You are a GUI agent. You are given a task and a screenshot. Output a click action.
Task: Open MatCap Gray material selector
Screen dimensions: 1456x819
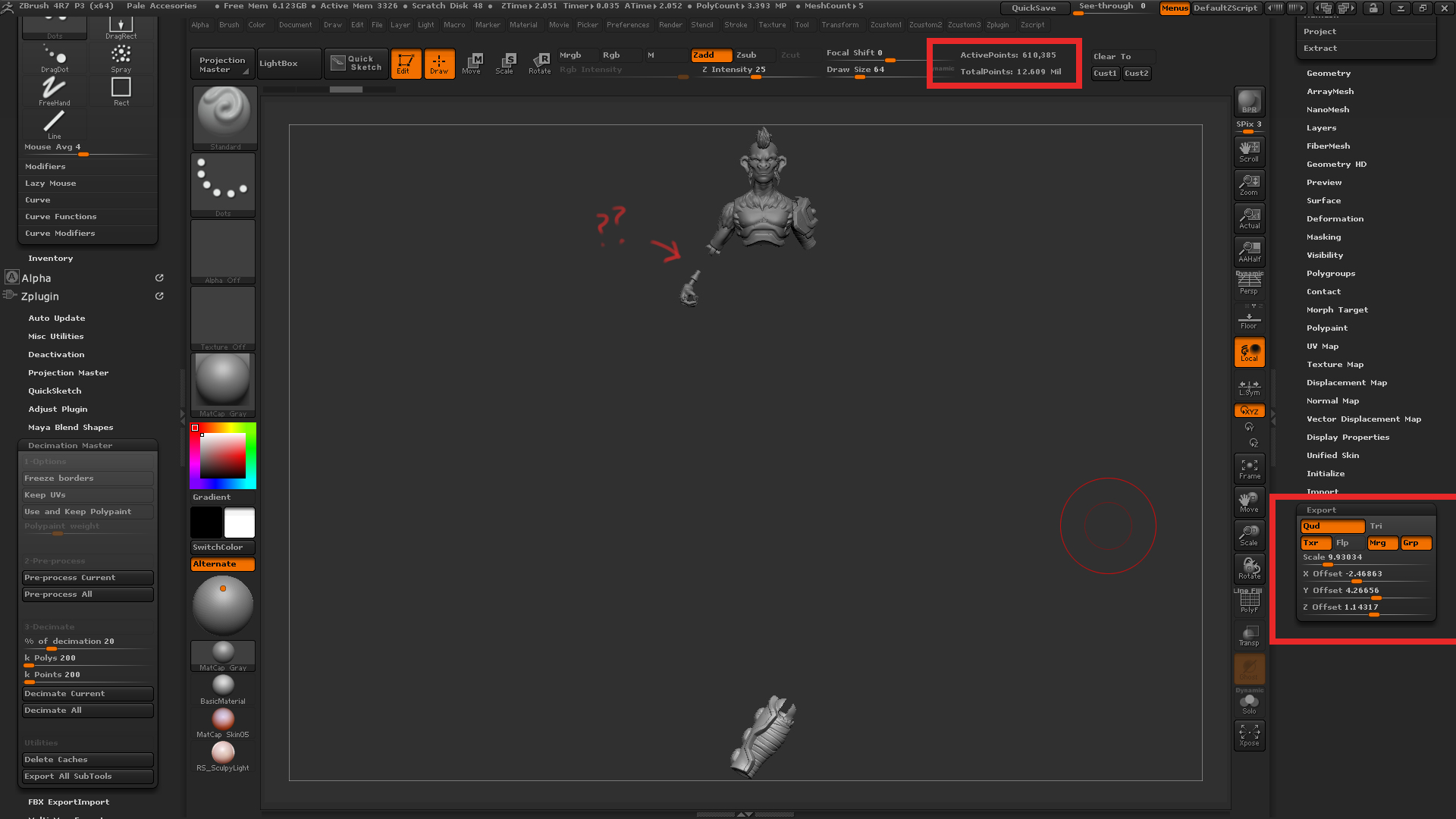tap(223, 385)
